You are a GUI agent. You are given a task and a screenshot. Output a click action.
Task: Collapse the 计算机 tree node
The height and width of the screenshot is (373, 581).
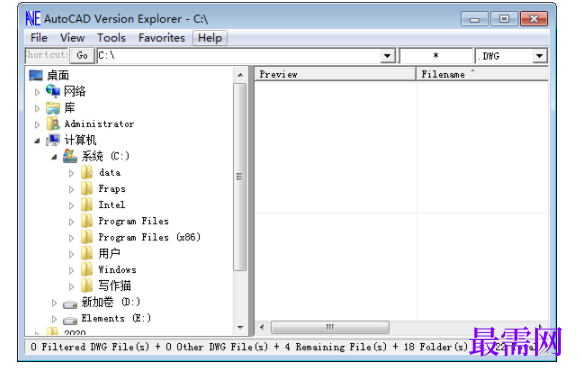(37, 140)
